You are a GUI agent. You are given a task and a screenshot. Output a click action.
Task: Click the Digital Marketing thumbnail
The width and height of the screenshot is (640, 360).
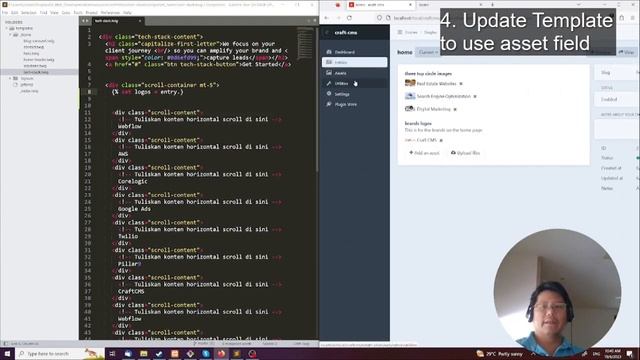click(x=410, y=109)
